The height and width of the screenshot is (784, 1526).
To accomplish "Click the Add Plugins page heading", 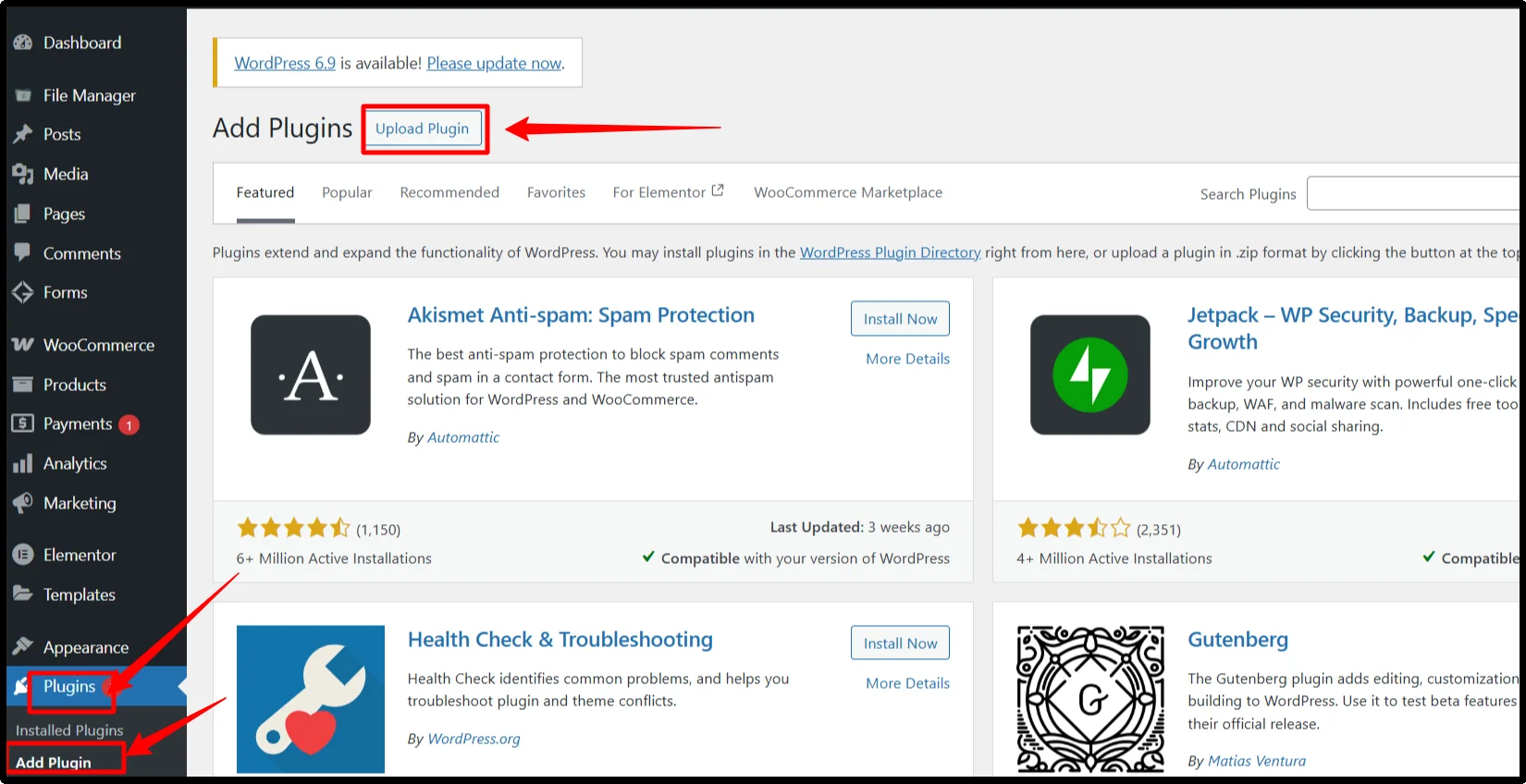I will pyautogui.click(x=283, y=128).
